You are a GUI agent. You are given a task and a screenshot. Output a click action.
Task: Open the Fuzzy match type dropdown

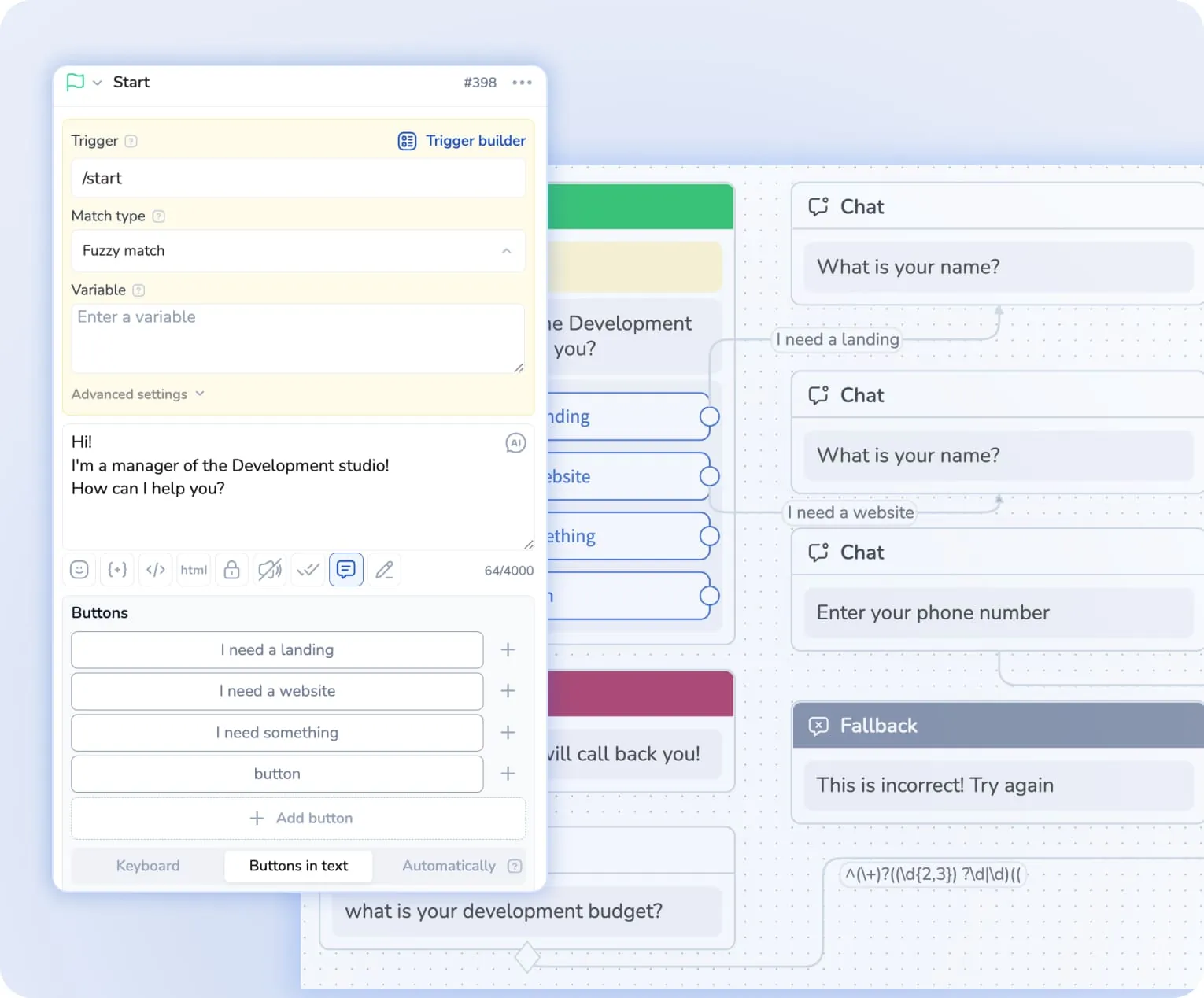[298, 251]
